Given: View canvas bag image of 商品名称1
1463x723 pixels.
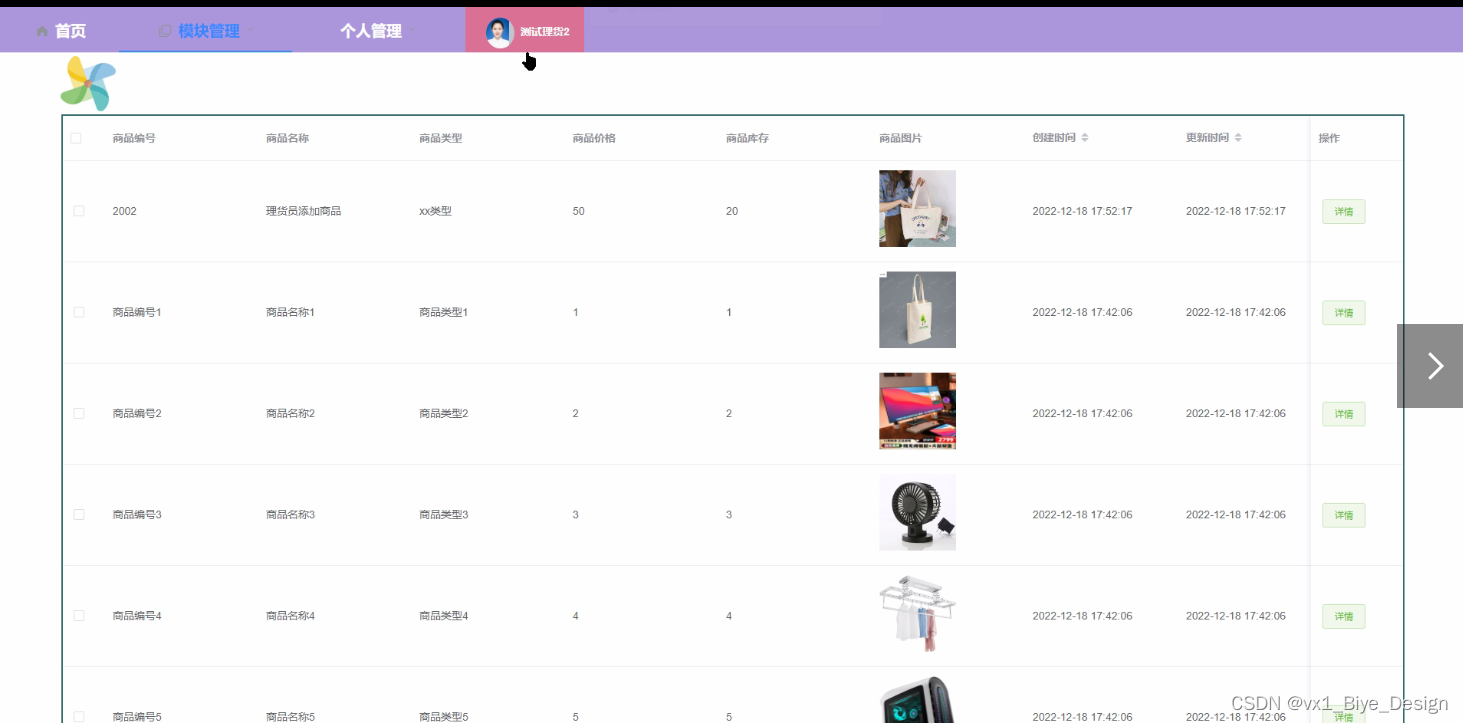Looking at the screenshot, I should 917,309.
